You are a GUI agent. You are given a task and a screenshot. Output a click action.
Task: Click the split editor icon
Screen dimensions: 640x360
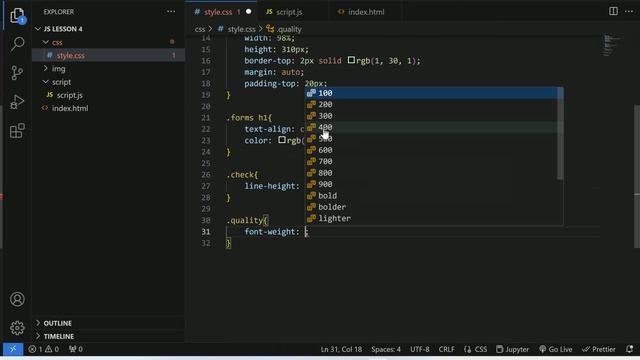(x=613, y=11)
